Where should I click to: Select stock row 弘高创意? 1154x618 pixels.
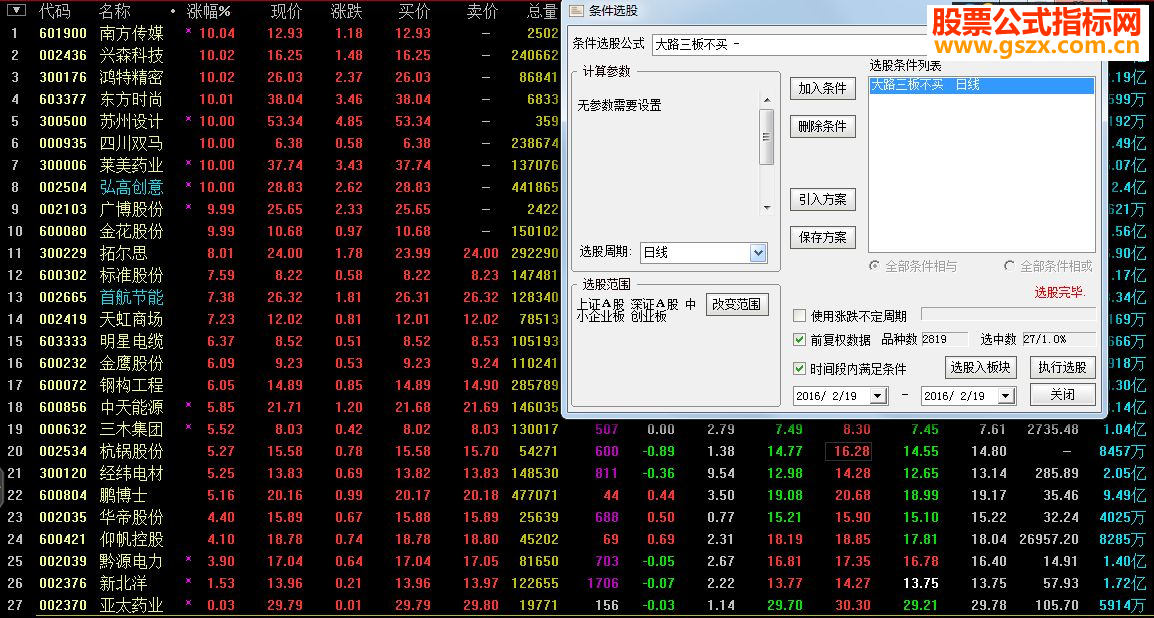pyautogui.click(x=282, y=188)
